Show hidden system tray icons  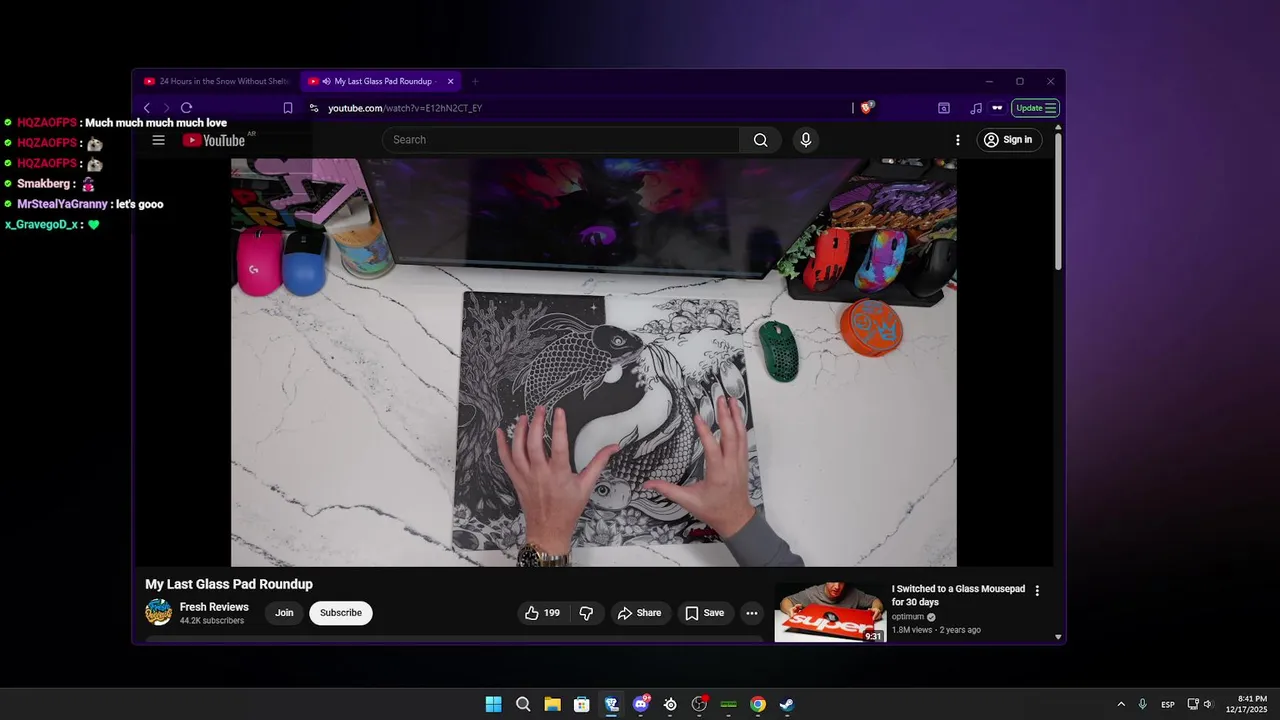pyautogui.click(x=1121, y=704)
